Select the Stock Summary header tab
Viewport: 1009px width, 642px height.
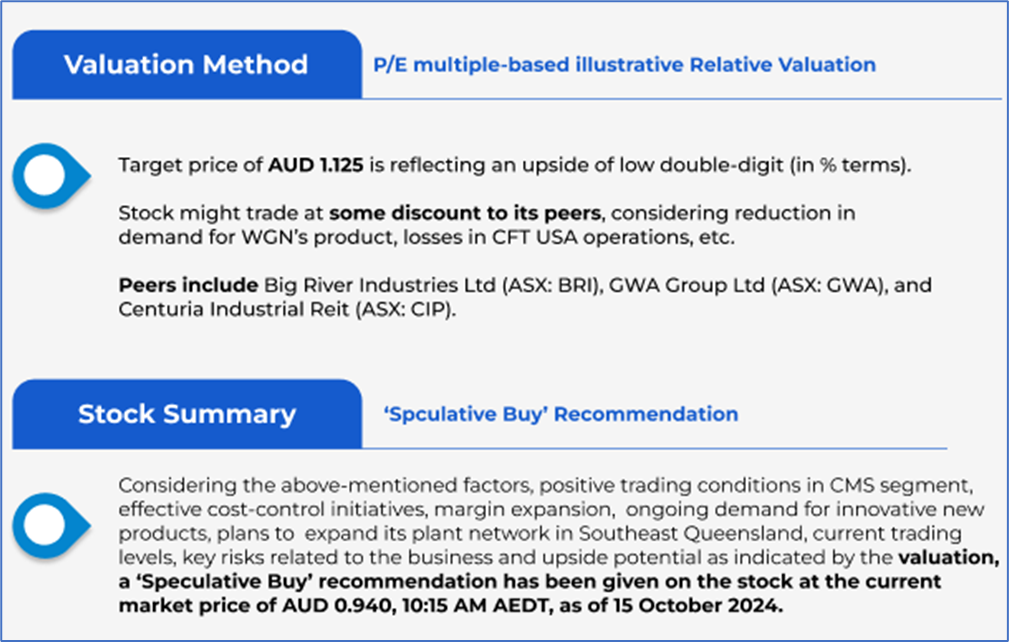point(186,414)
